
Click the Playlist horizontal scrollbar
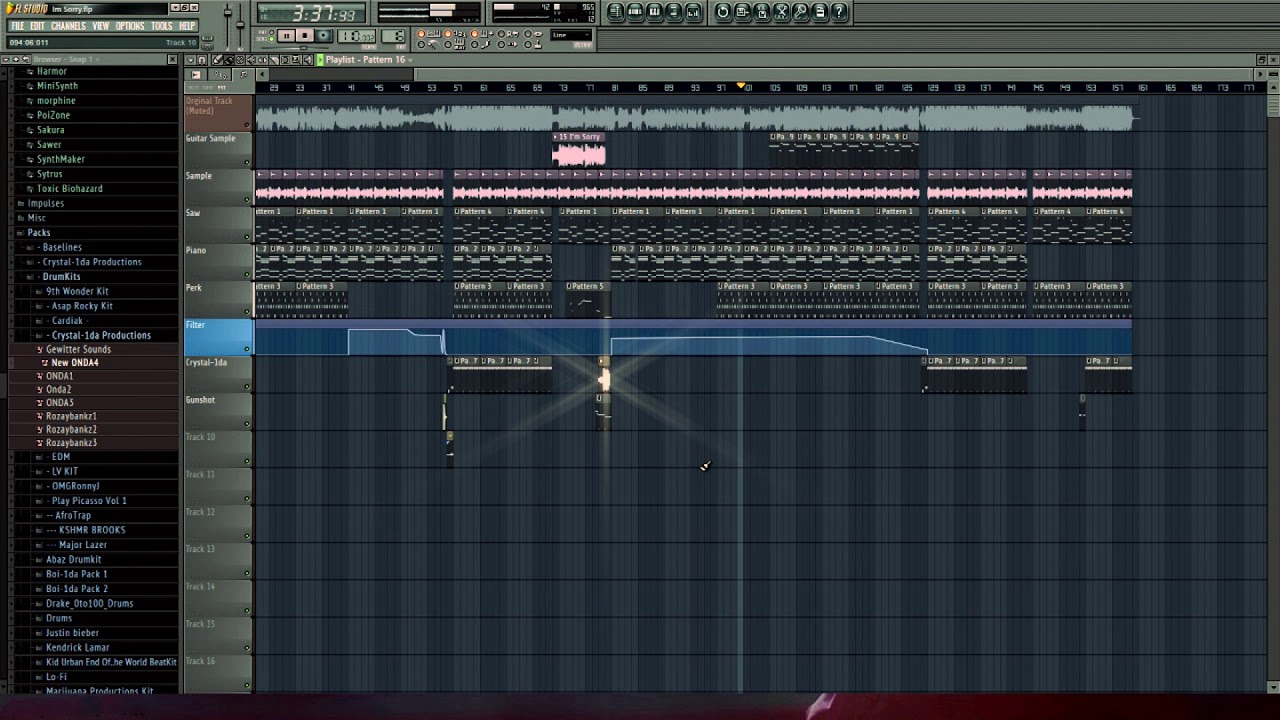(760, 74)
